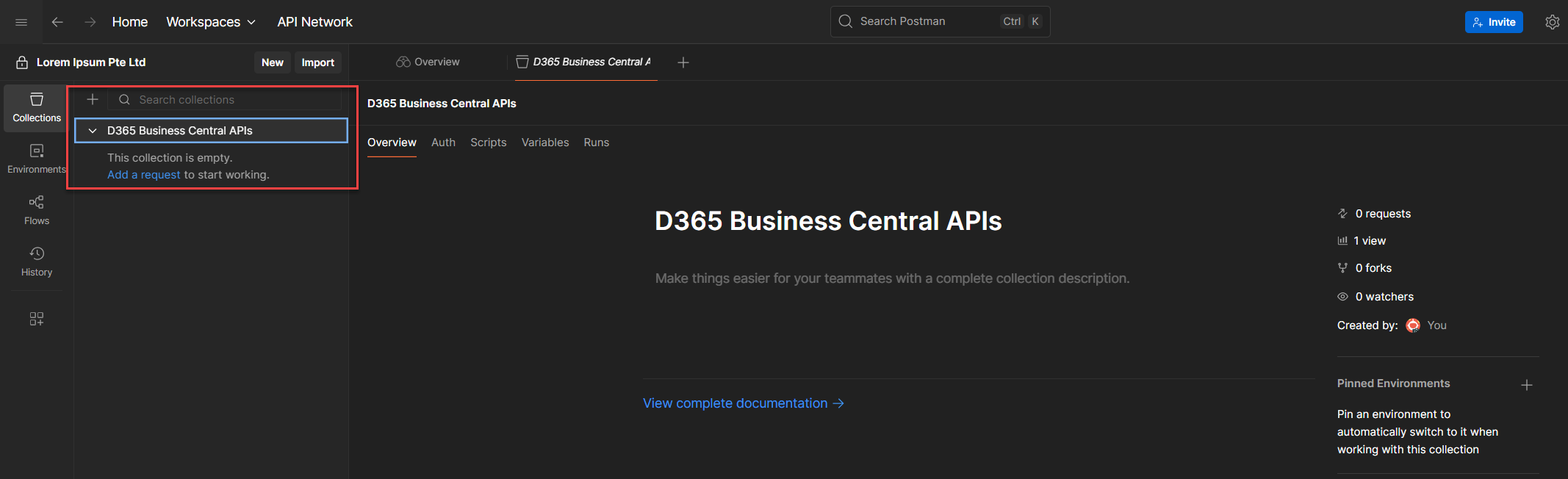Switch to the workspace Overview tab
The image size is (1568, 479).
(428, 62)
